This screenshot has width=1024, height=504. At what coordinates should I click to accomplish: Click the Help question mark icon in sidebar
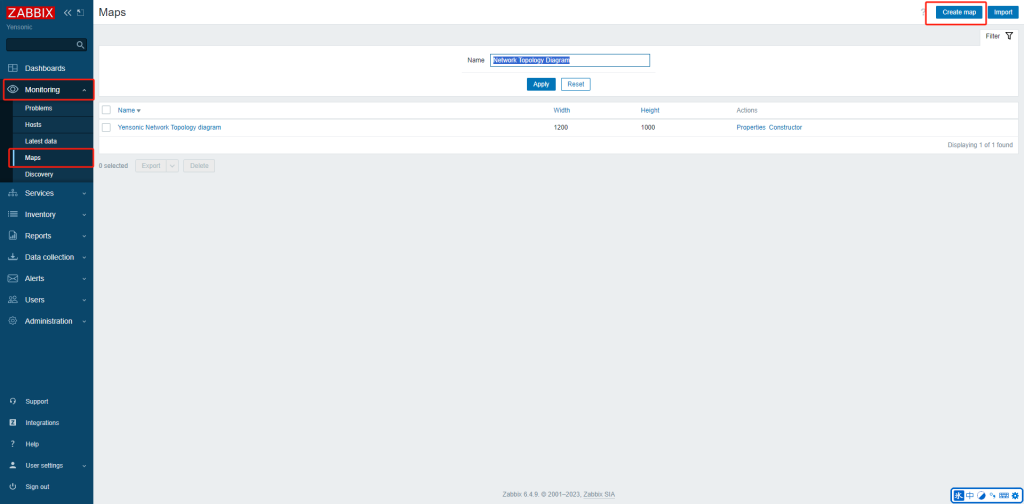pos(12,444)
